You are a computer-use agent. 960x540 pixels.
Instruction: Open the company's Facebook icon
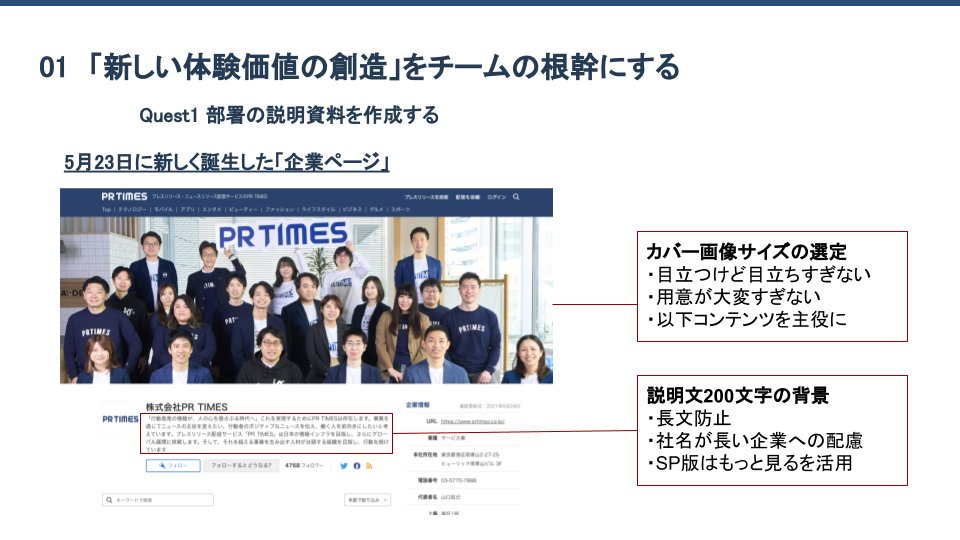coord(357,466)
